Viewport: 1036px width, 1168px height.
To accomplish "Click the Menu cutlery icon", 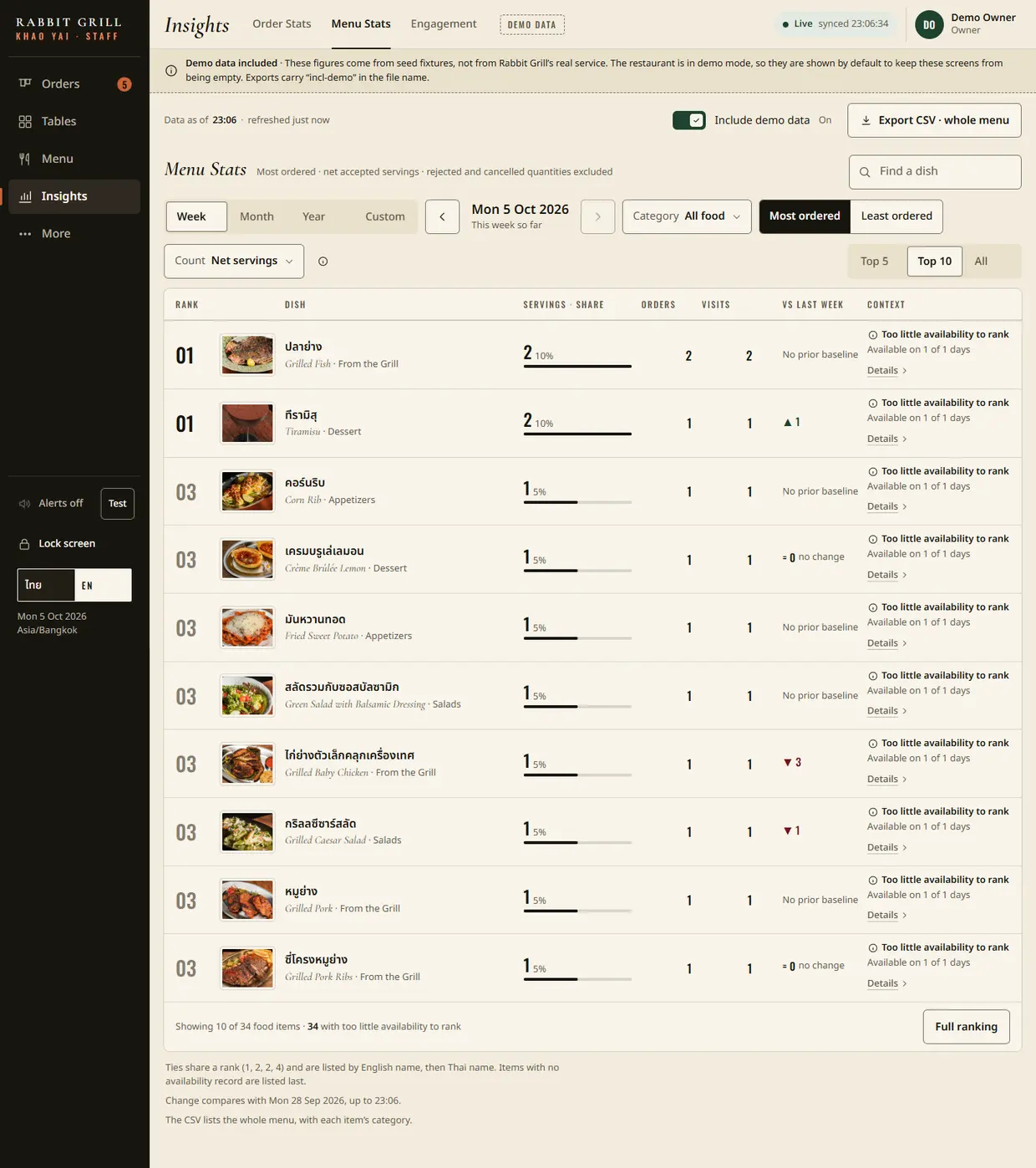I will pyautogui.click(x=25, y=159).
